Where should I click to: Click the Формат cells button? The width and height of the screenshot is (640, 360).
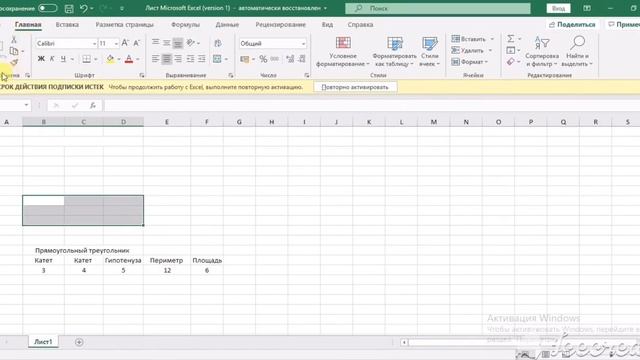point(470,62)
